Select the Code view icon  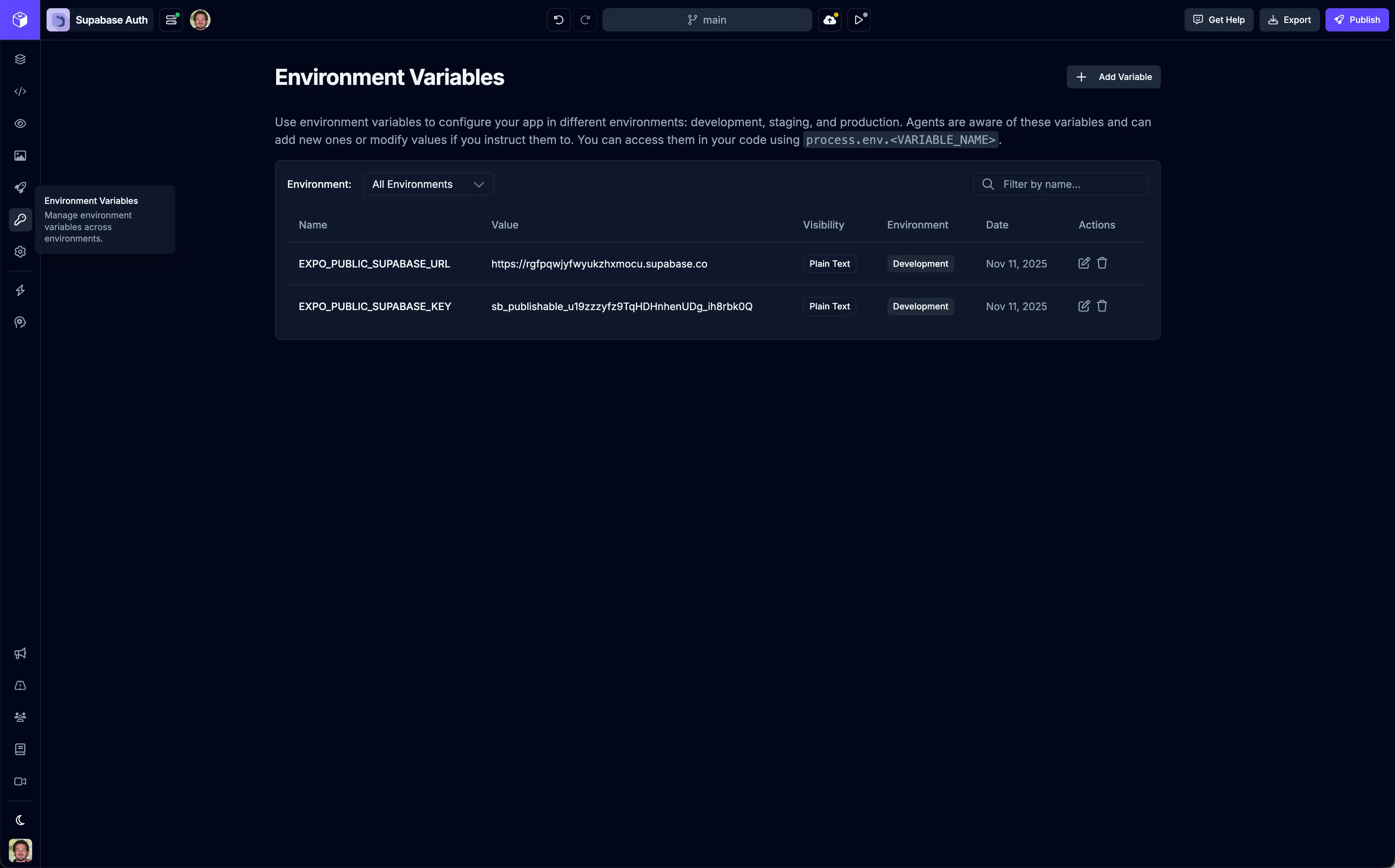point(20,91)
